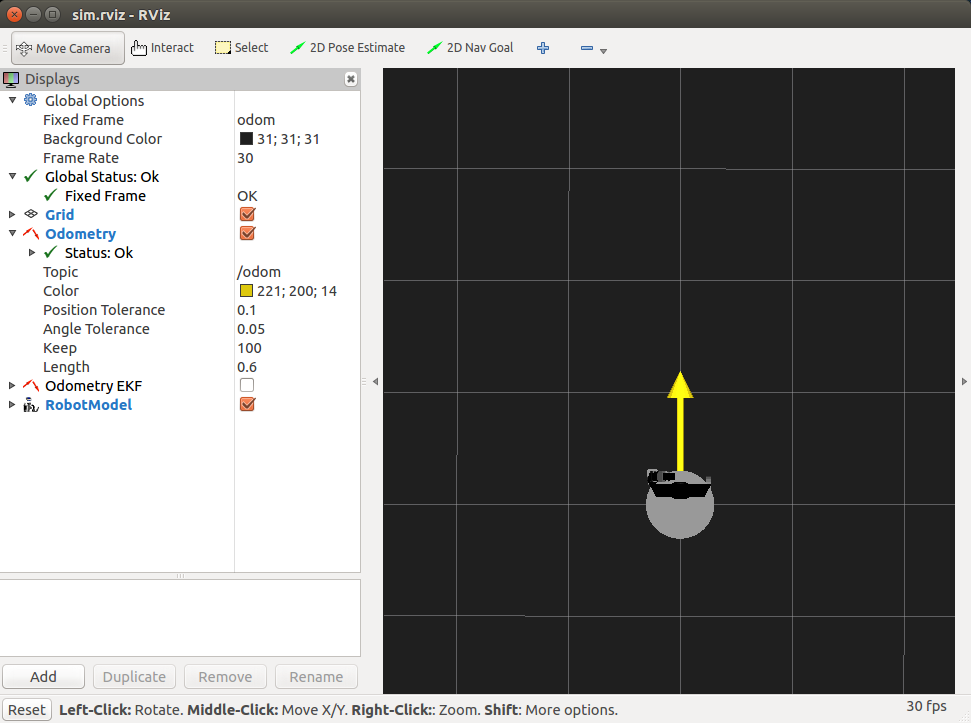Click the Fixed Frame status checkmark
The height and width of the screenshot is (723, 971).
point(51,196)
